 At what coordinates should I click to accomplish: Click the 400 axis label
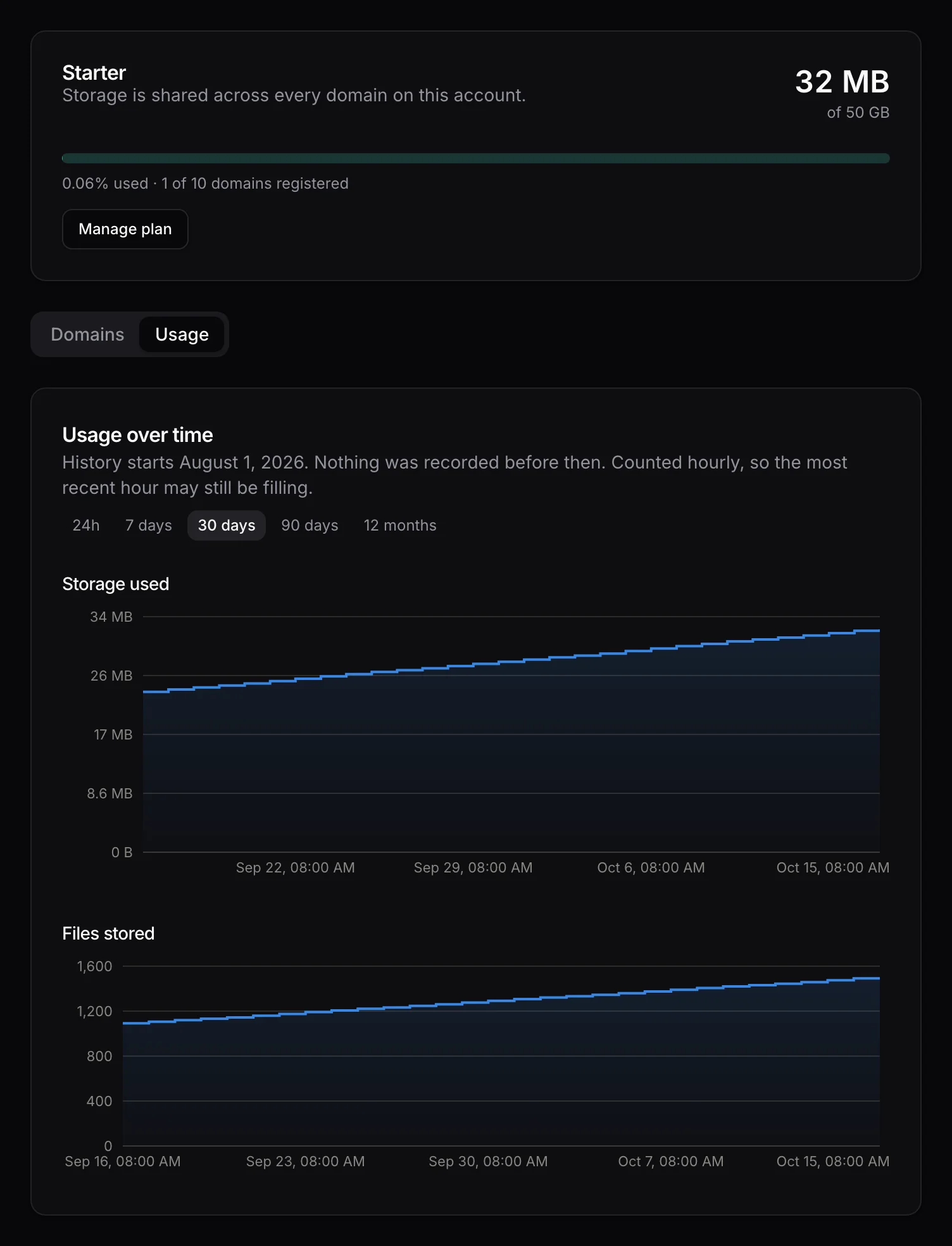[x=99, y=1101]
